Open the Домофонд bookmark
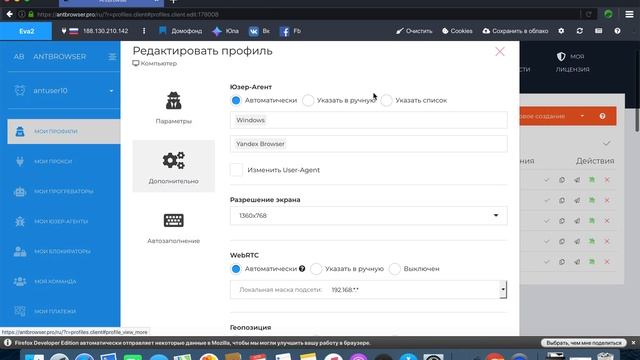640x360 pixels. tap(181, 31)
